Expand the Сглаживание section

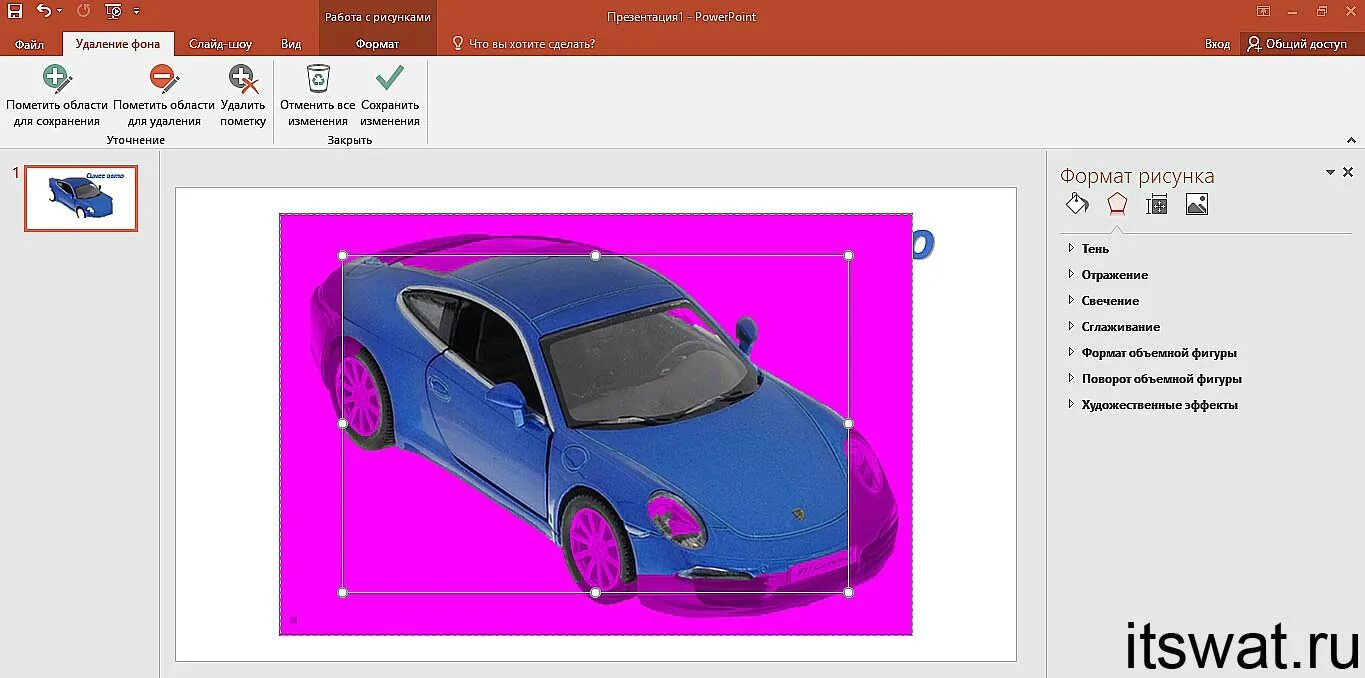click(1113, 327)
